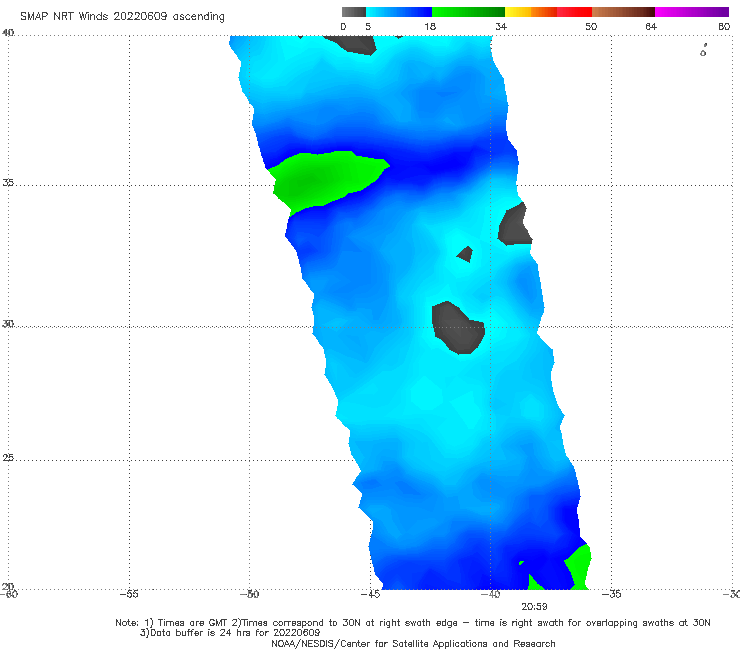This screenshot has width=740, height=650.
Task: Click the yellow-to-red 34-50 color bar segment
Action: click(548, 12)
